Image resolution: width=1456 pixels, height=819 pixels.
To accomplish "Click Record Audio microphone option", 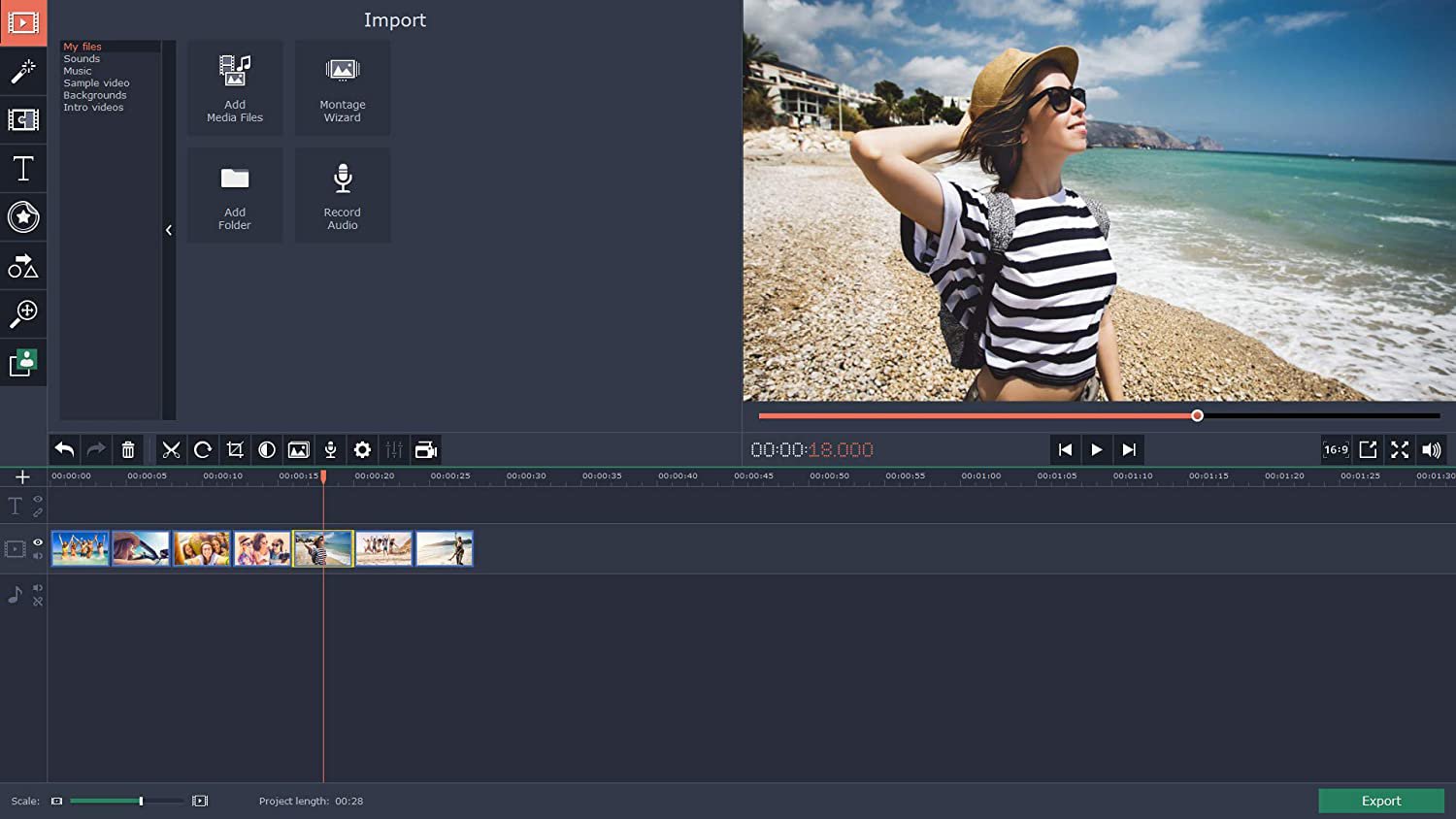I will [x=342, y=194].
